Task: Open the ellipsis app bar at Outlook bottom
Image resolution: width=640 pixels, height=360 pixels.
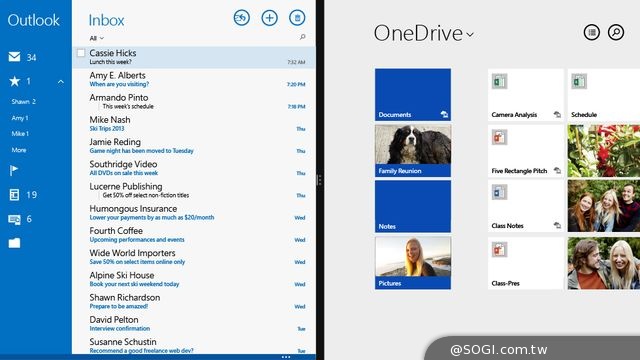Action: click(x=286, y=357)
